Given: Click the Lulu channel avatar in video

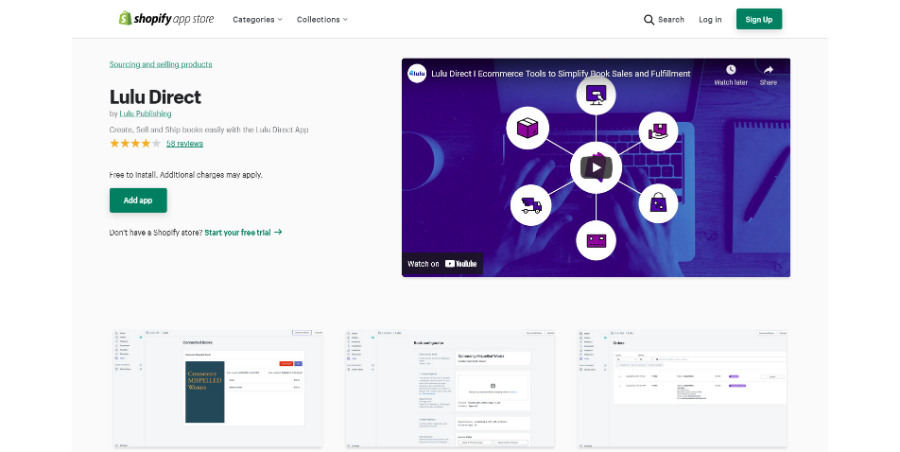Looking at the screenshot, I should pyautogui.click(x=417, y=74).
